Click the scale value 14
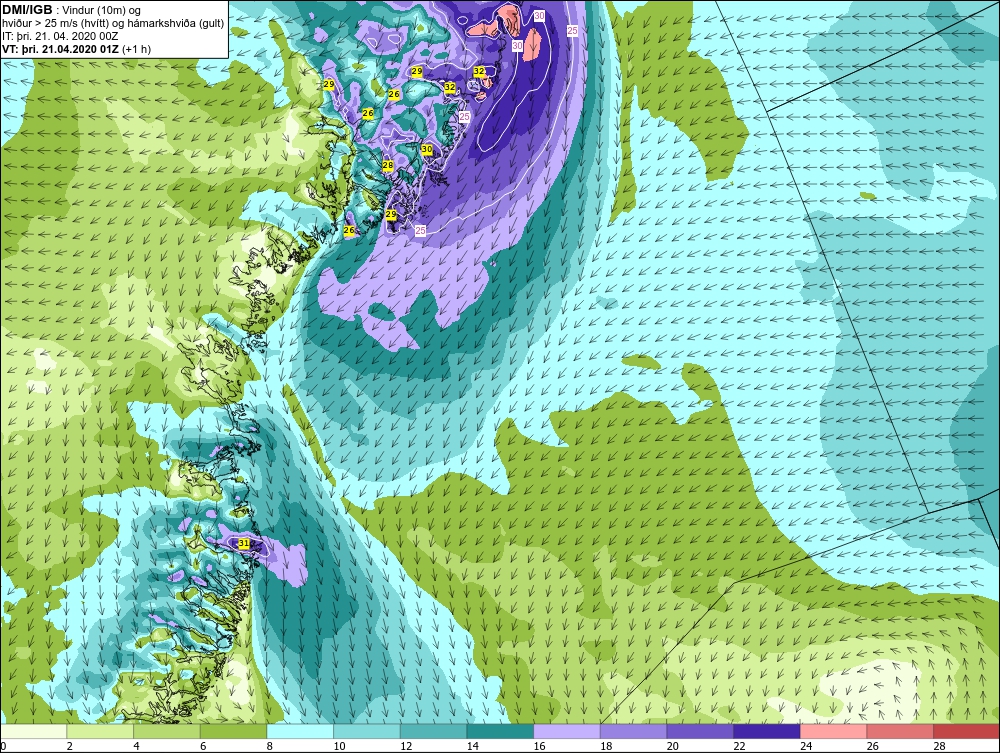This screenshot has width=1000, height=753. (473, 746)
